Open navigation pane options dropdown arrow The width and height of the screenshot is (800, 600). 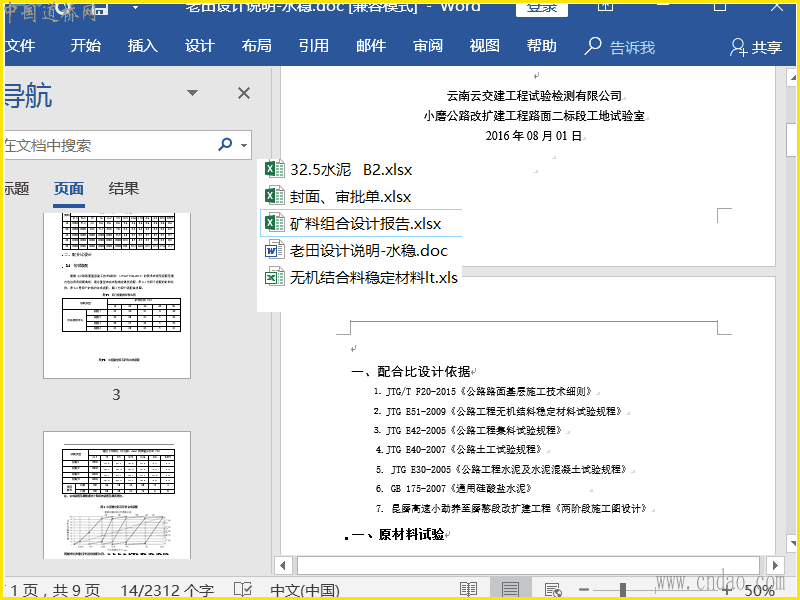click(x=192, y=93)
